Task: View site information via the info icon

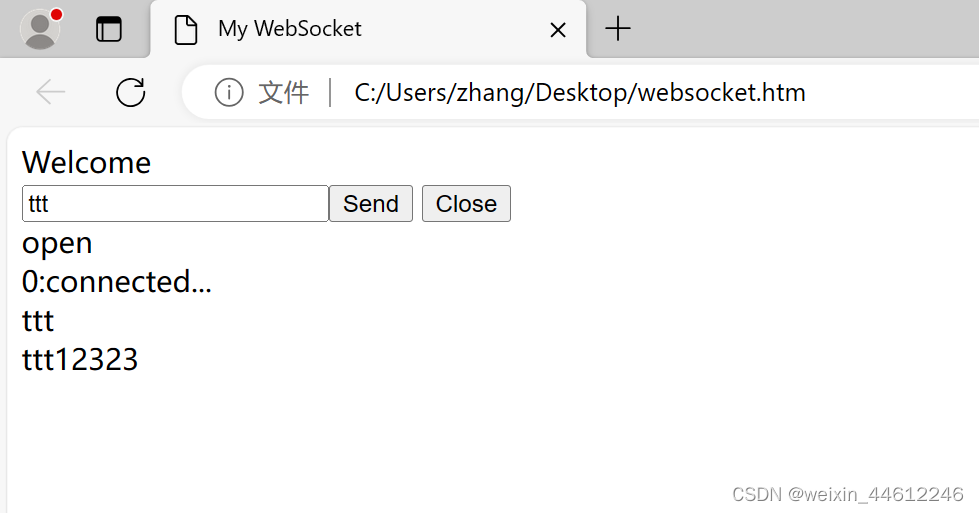Action: pos(229,93)
